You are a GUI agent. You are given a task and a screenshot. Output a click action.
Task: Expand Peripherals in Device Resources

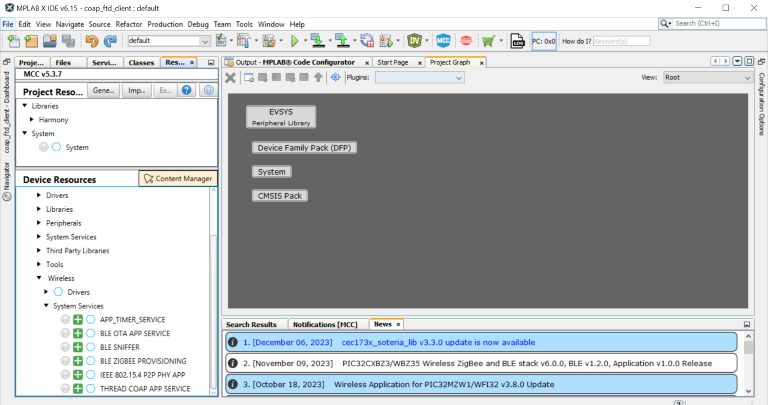[39, 223]
